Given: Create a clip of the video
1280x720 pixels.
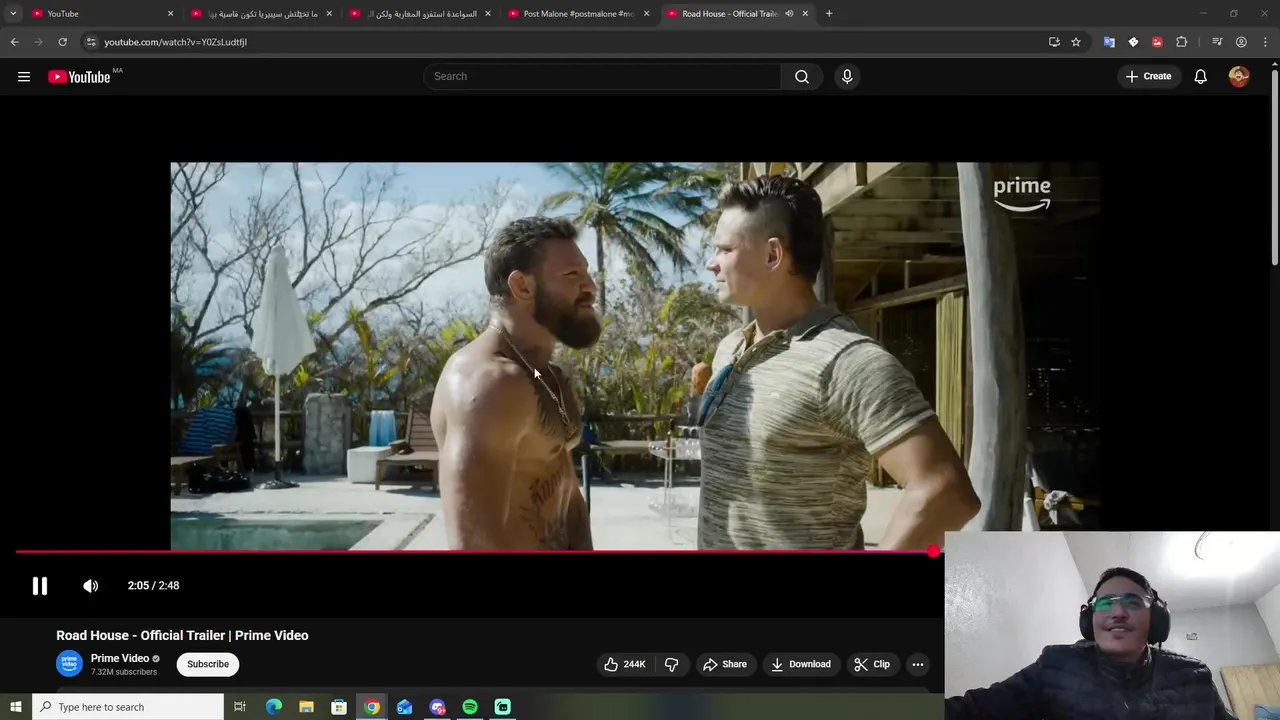Looking at the screenshot, I should click(872, 664).
